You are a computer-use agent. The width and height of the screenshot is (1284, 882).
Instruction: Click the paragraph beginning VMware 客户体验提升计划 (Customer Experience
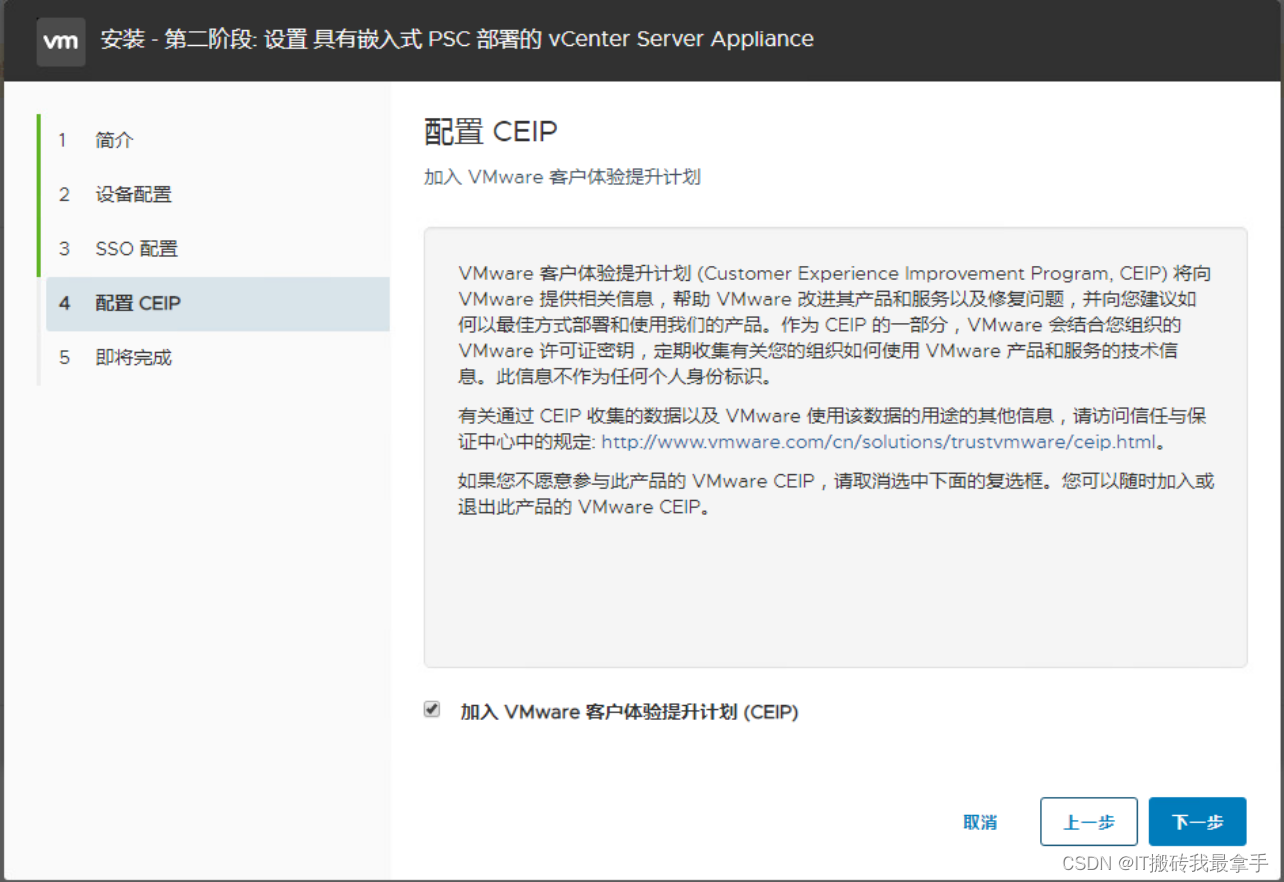pyautogui.click(x=836, y=325)
